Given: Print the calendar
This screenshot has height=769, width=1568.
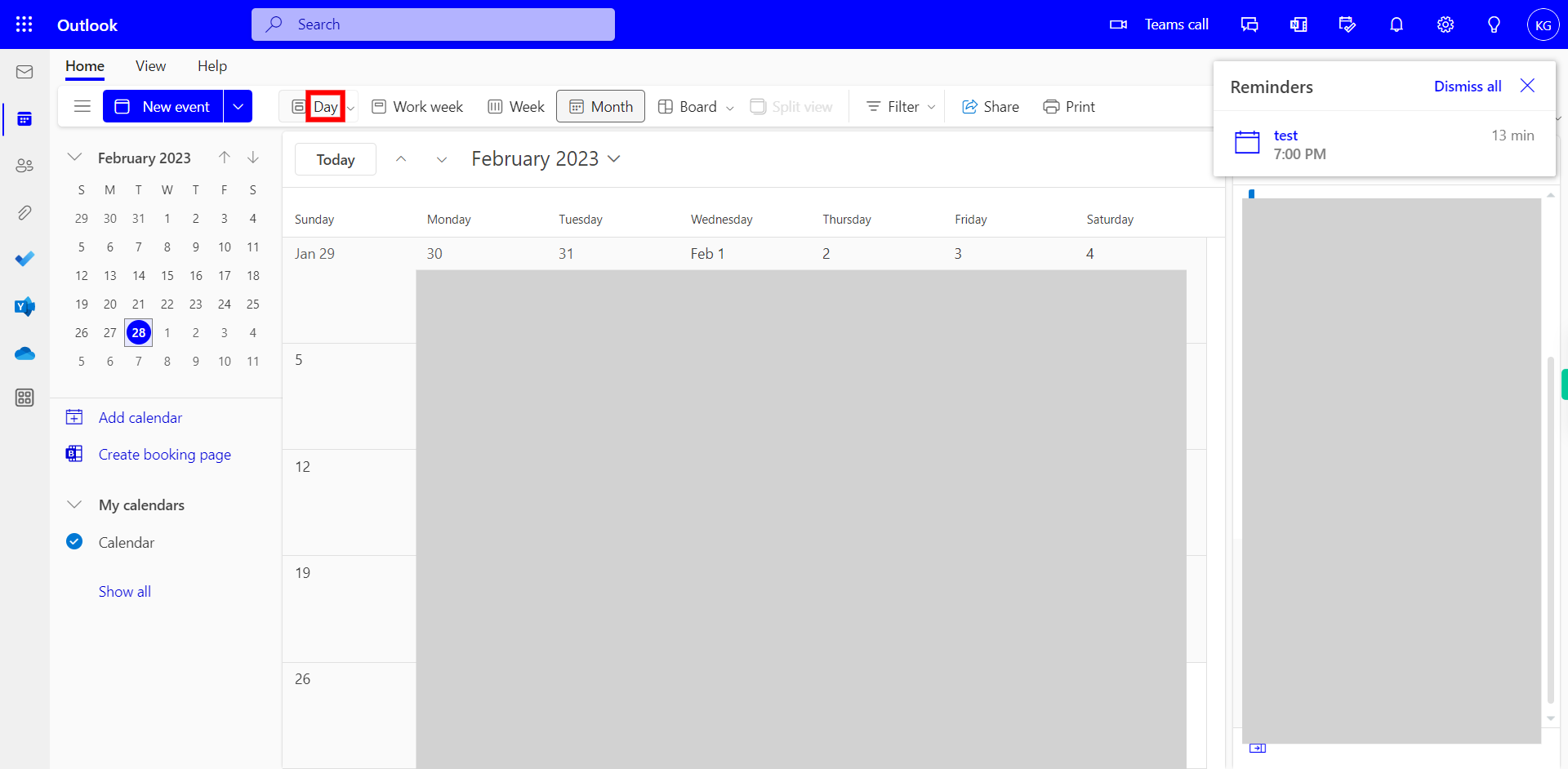Looking at the screenshot, I should 1069,107.
